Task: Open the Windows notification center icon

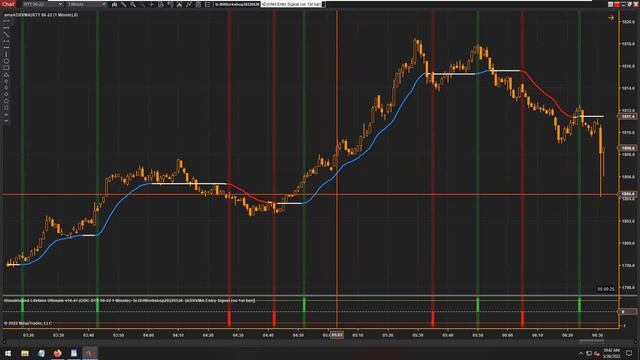Action: tap(629, 353)
